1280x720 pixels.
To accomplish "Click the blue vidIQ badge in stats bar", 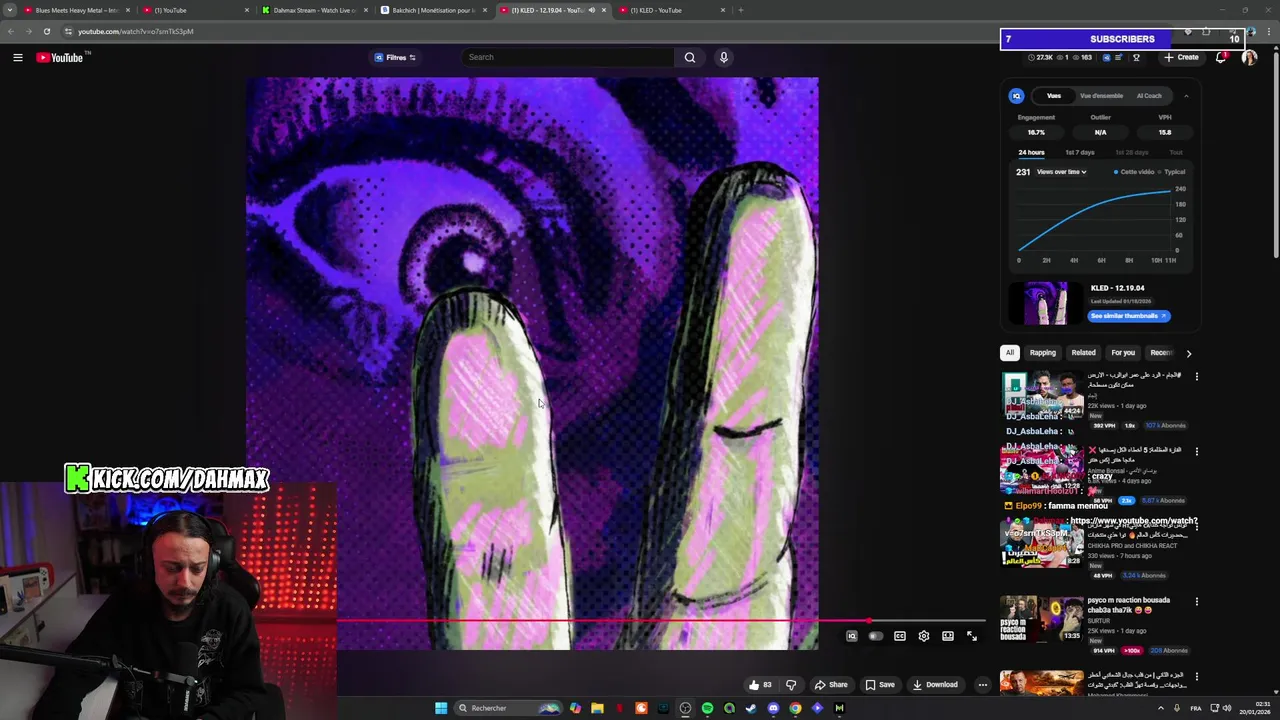I will [x=1106, y=57].
